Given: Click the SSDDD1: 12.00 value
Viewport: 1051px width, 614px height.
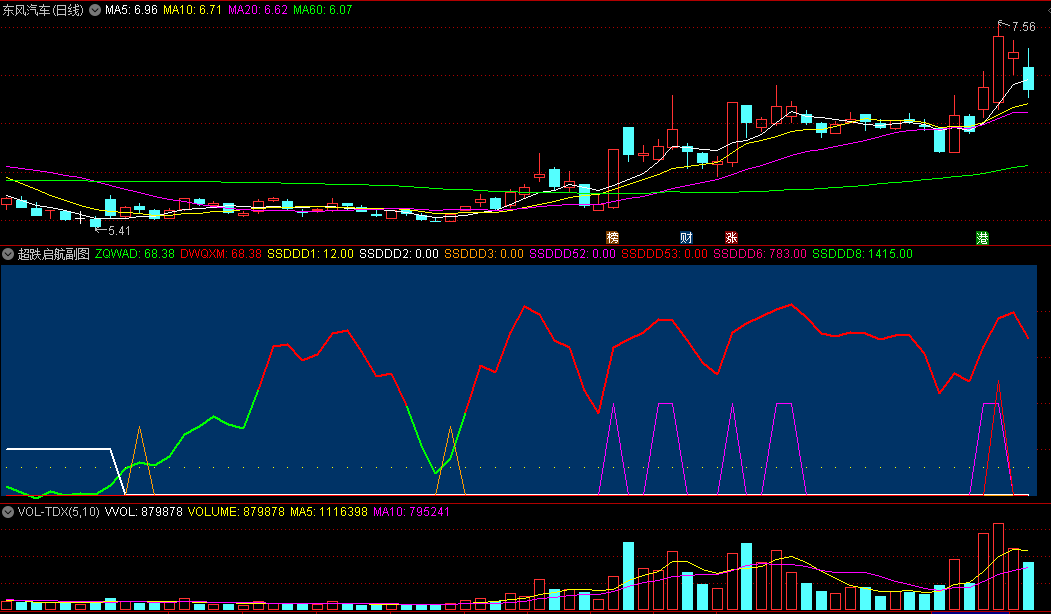Looking at the screenshot, I should (310, 254).
